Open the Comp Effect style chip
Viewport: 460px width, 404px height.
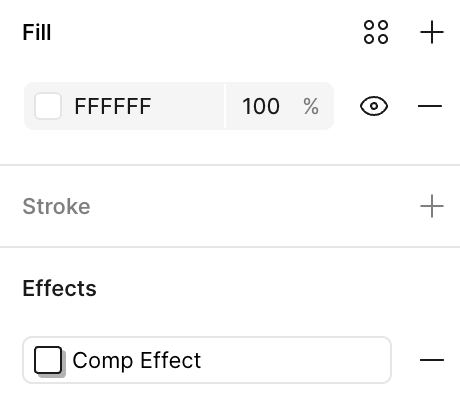(207, 360)
